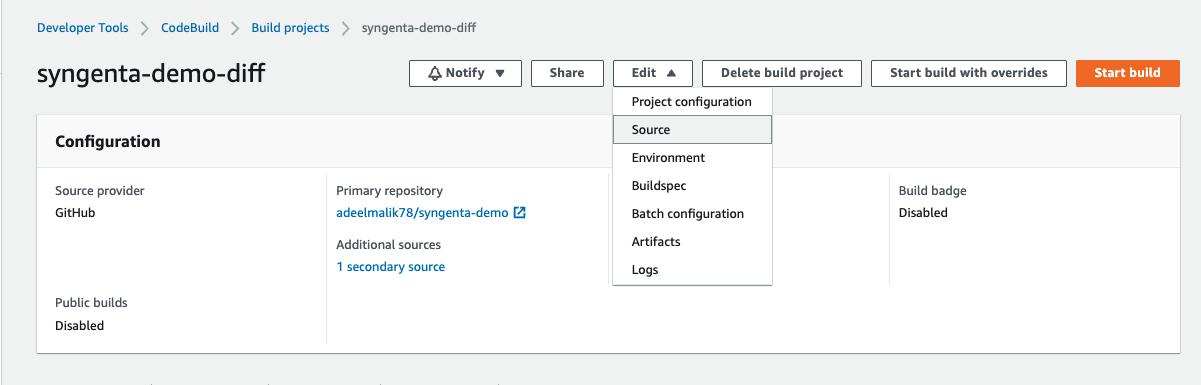The image size is (1201, 385).
Task: Click the Public builds Disabled value
Action: 79,326
